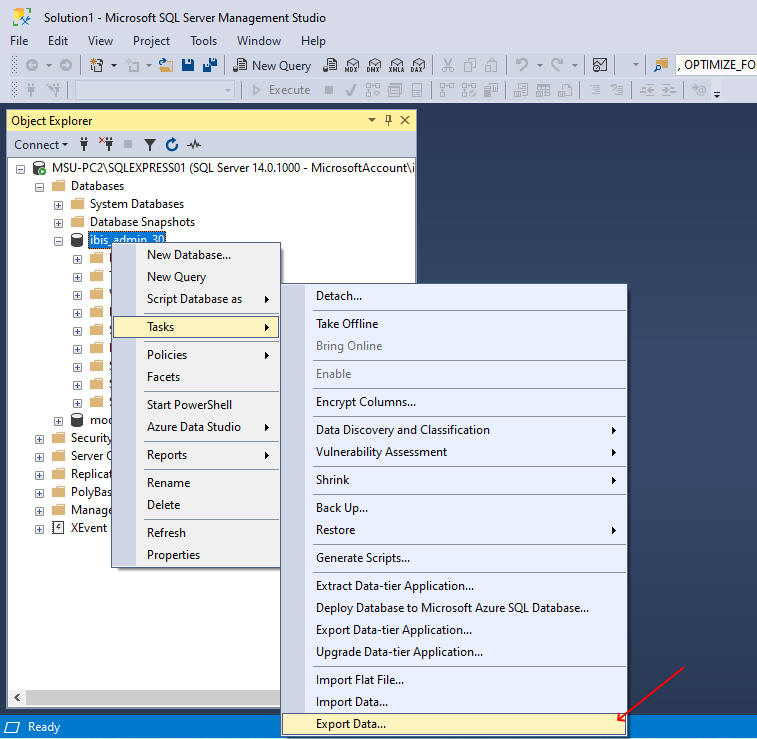757x739 pixels.
Task: Click the Navigate Backward icon
Action: tap(32, 65)
